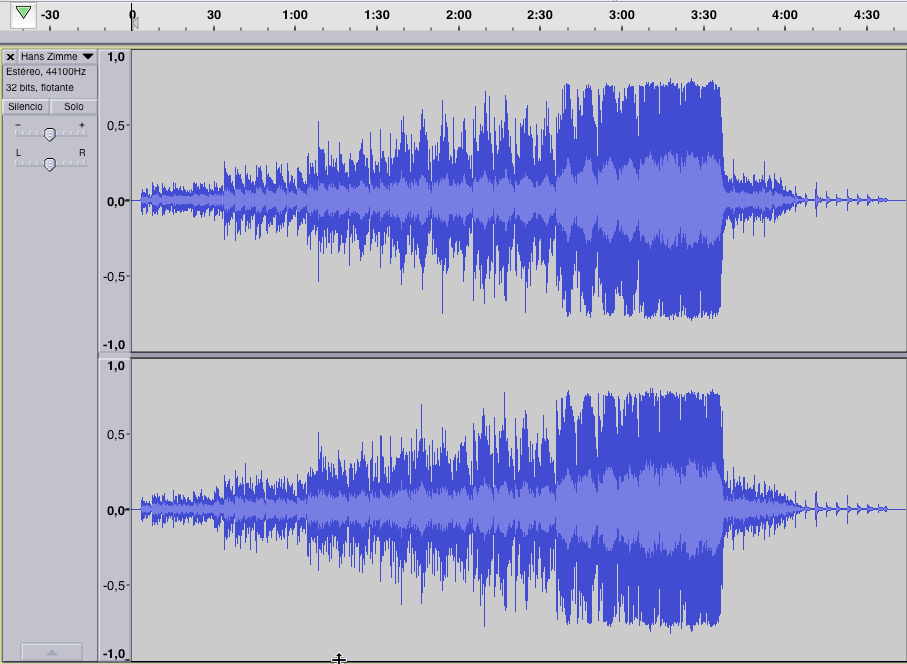Click the 3:00 mark on the timeline
Image resolution: width=907 pixels, height=664 pixels.
621,15
